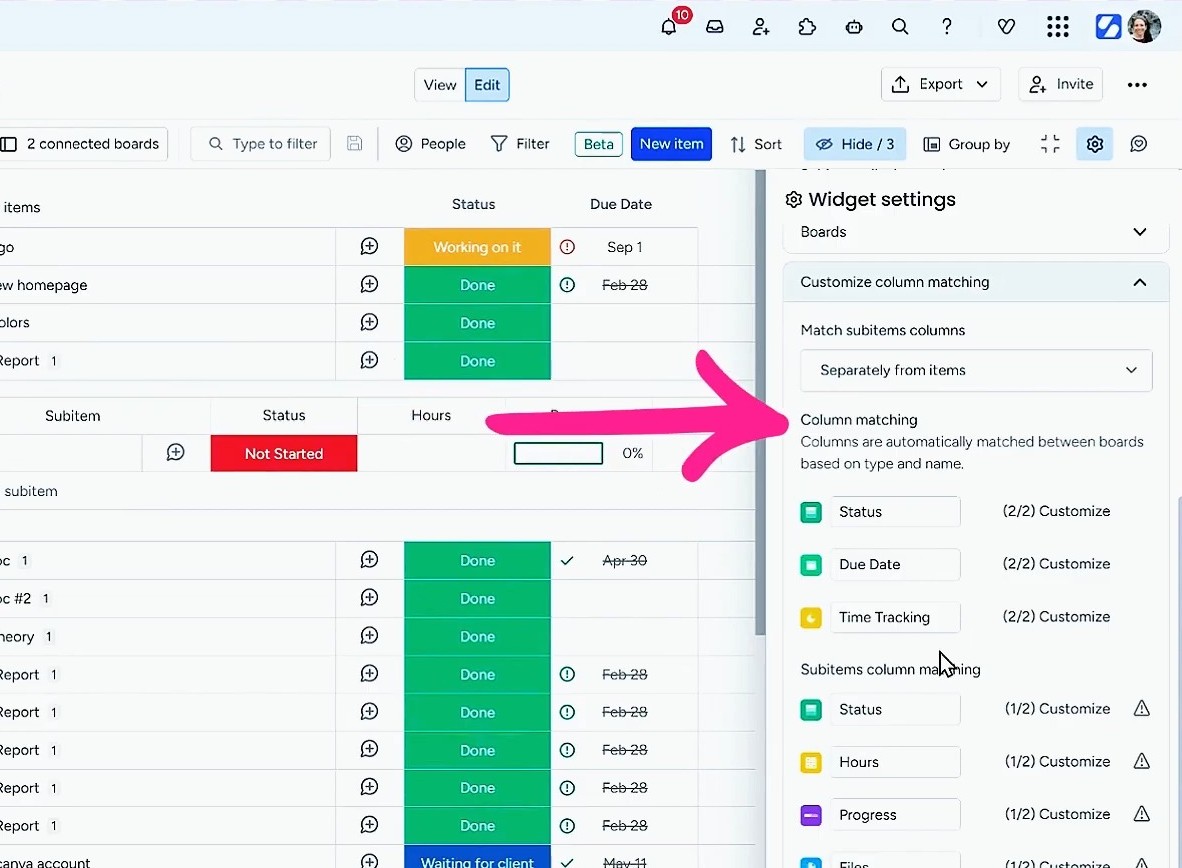The image size is (1182, 868).
Task: Collapse Customize column matching section
Action: click(x=1139, y=283)
